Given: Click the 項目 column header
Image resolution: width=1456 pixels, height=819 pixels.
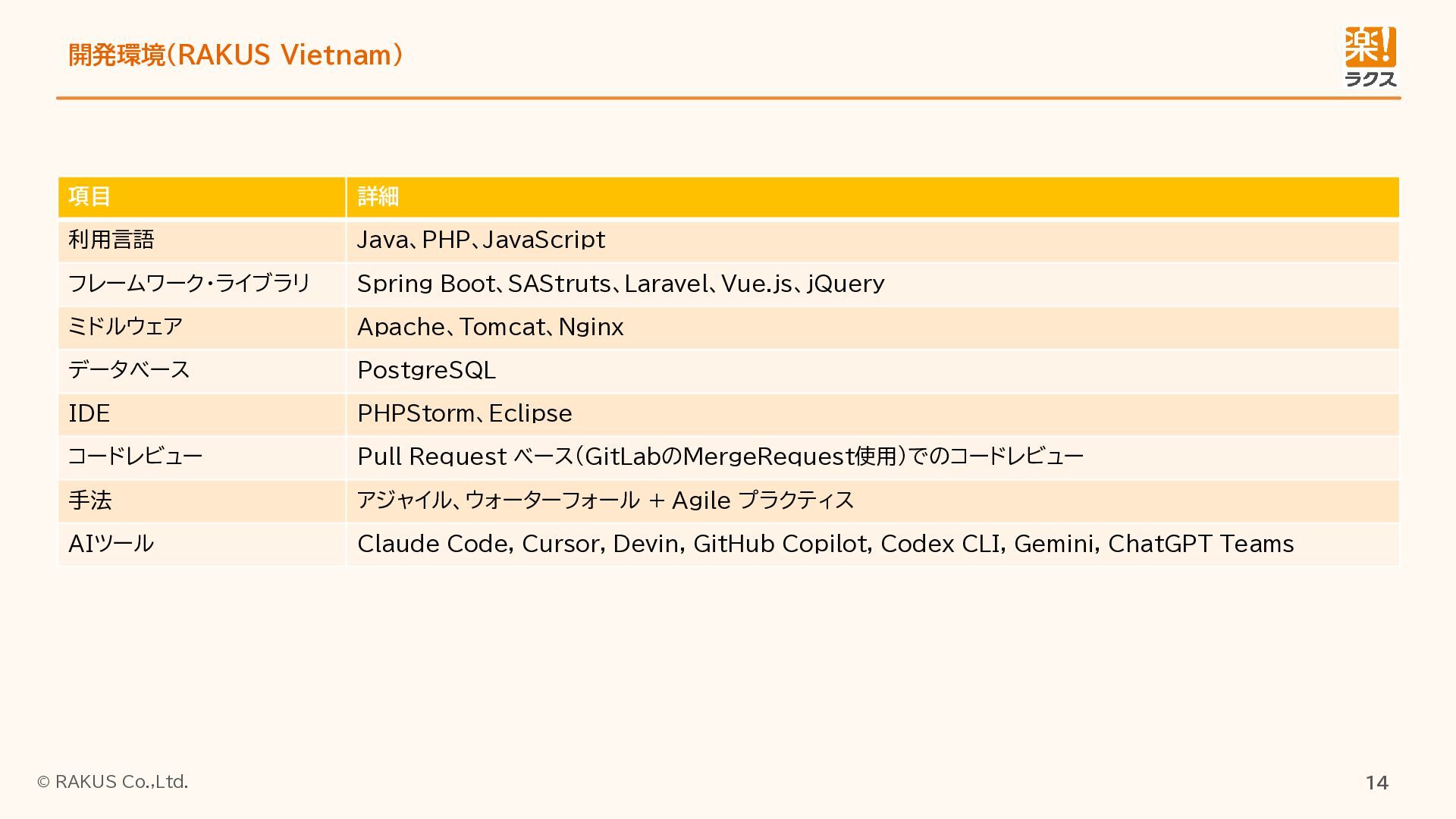Looking at the screenshot, I should 89,197.
